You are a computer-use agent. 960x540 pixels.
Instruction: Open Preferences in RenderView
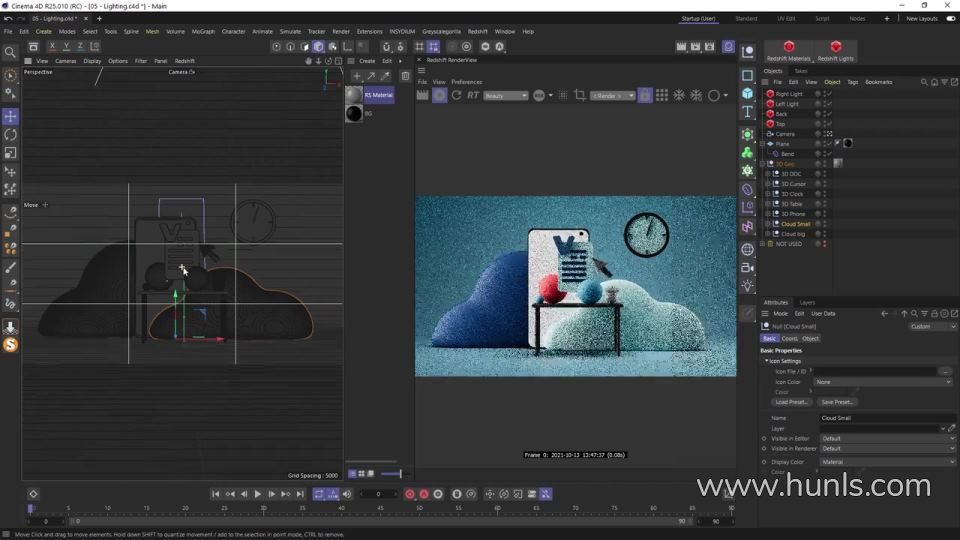tap(467, 82)
